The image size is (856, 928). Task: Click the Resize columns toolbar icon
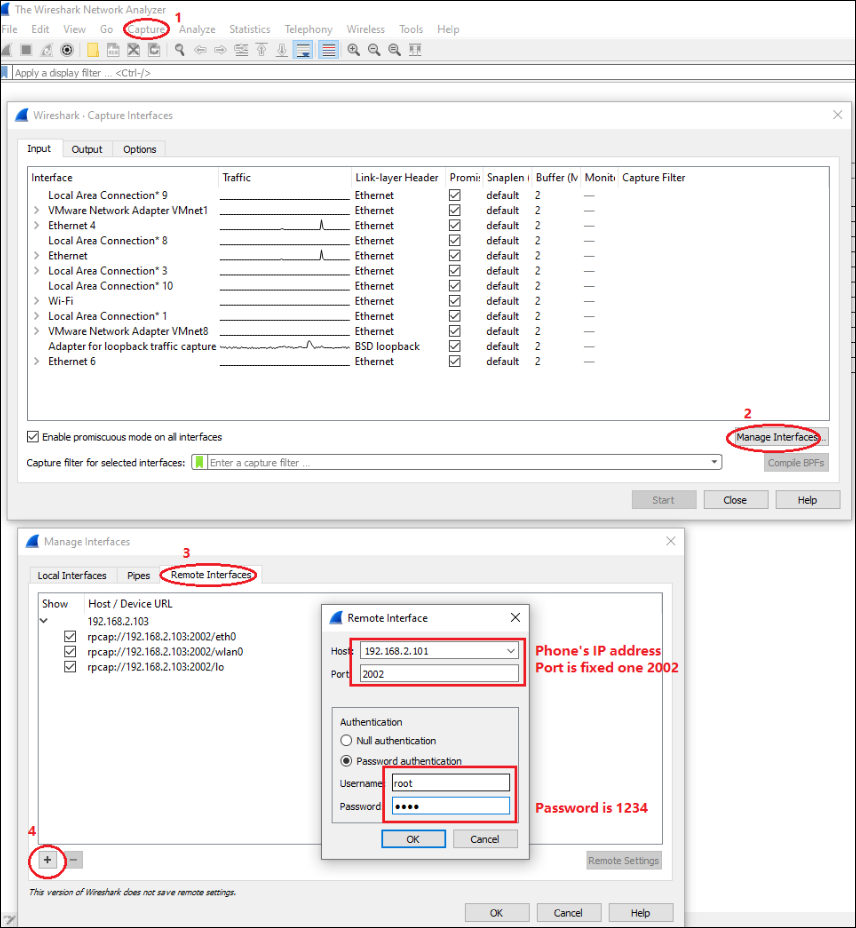pyautogui.click(x=415, y=50)
